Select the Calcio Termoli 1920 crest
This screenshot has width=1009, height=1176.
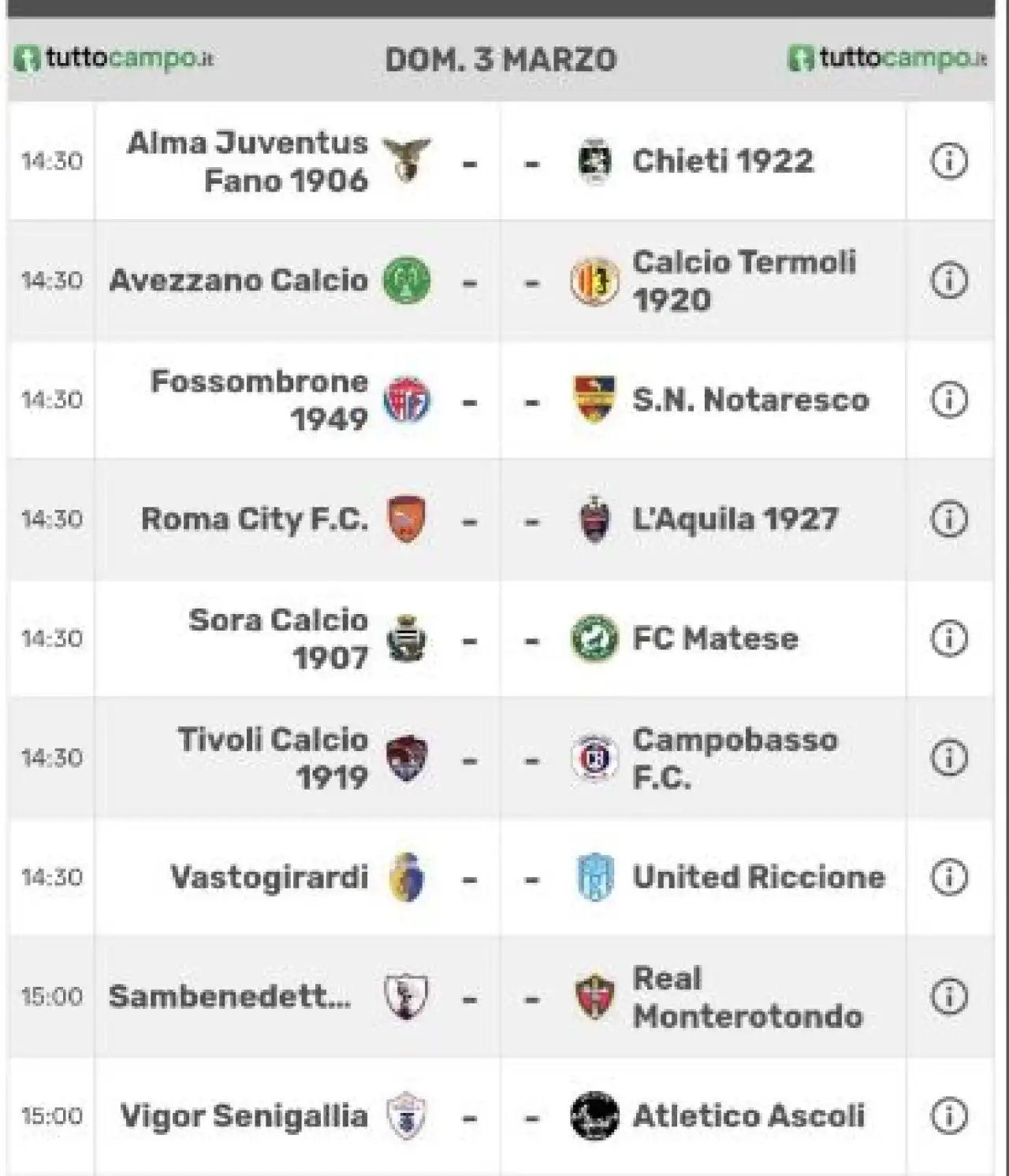594,281
